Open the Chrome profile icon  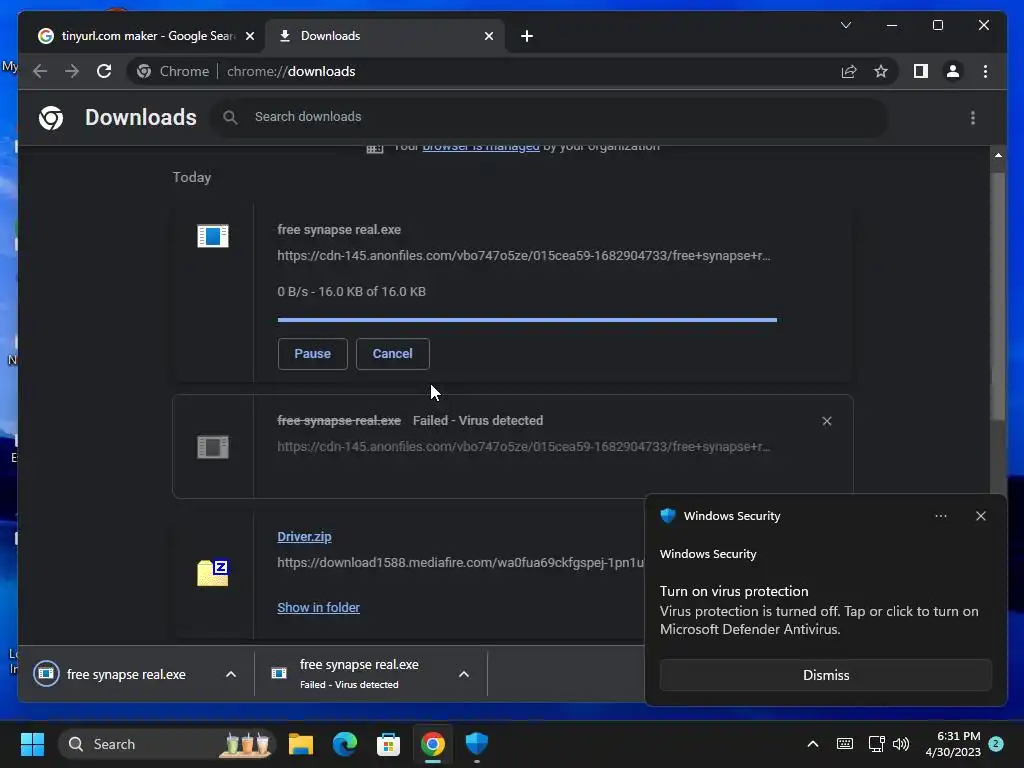(x=953, y=71)
